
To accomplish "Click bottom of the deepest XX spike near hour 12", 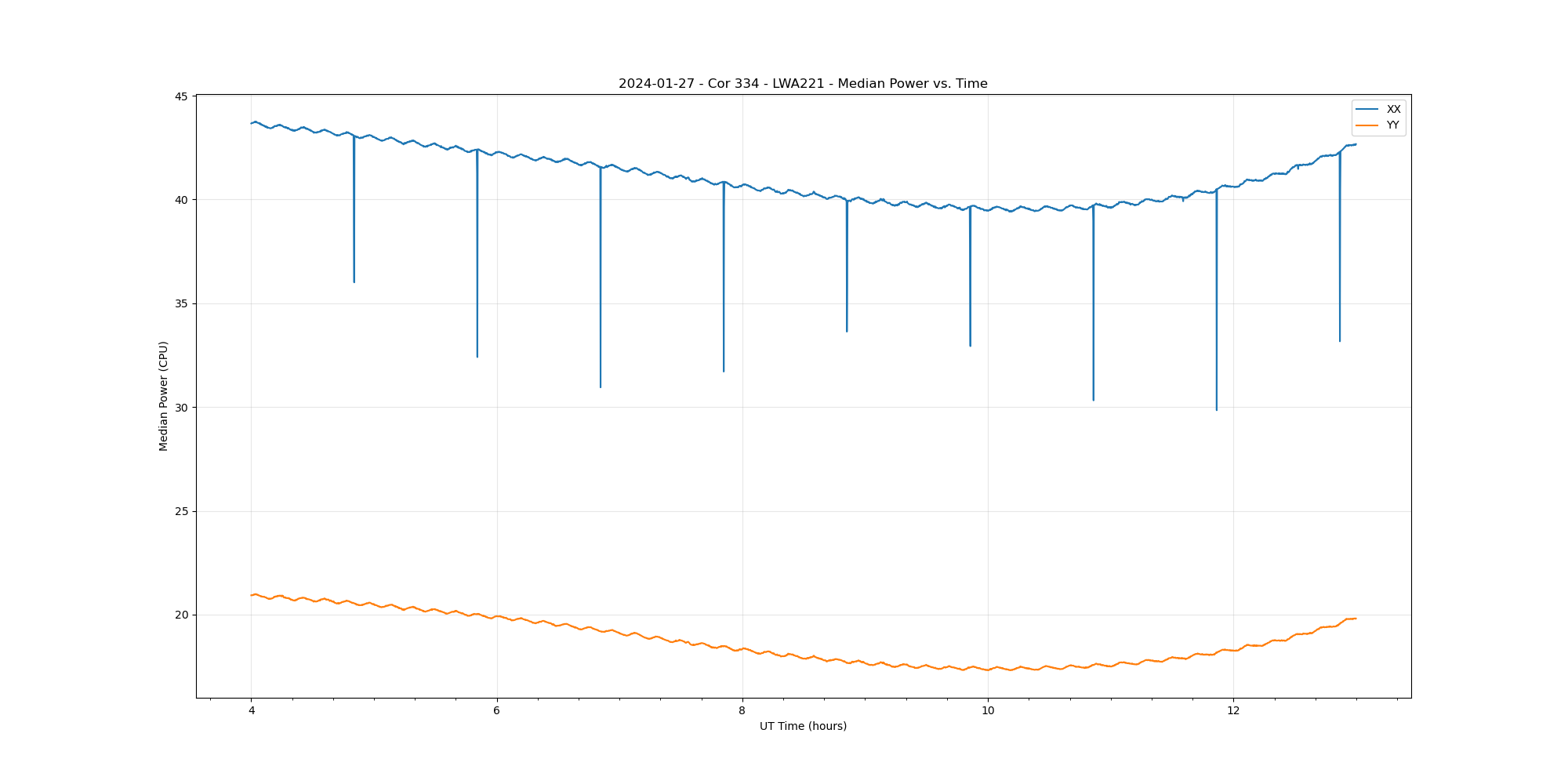I will [x=1217, y=408].
